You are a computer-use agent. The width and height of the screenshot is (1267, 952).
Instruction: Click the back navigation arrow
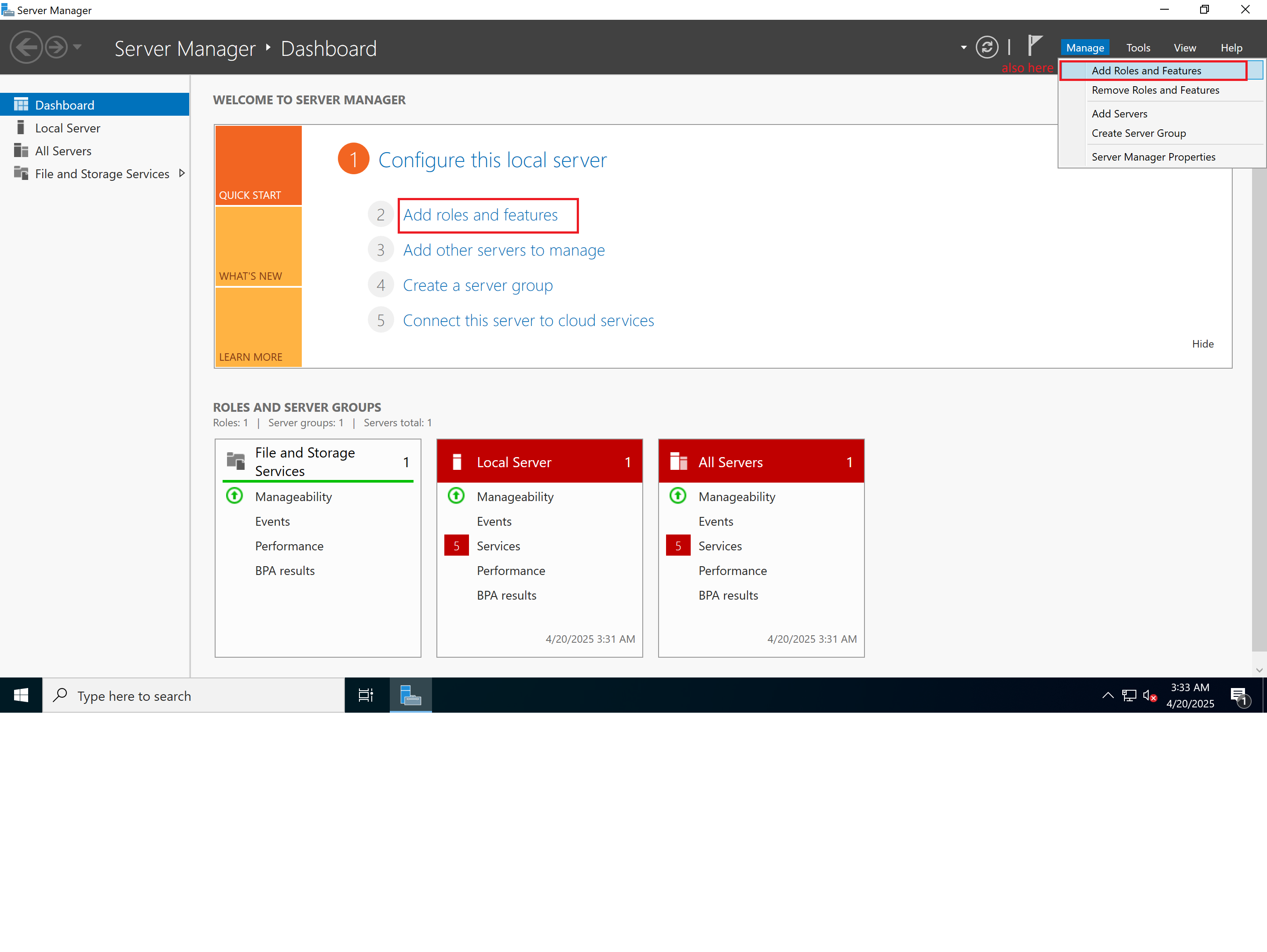26,48
